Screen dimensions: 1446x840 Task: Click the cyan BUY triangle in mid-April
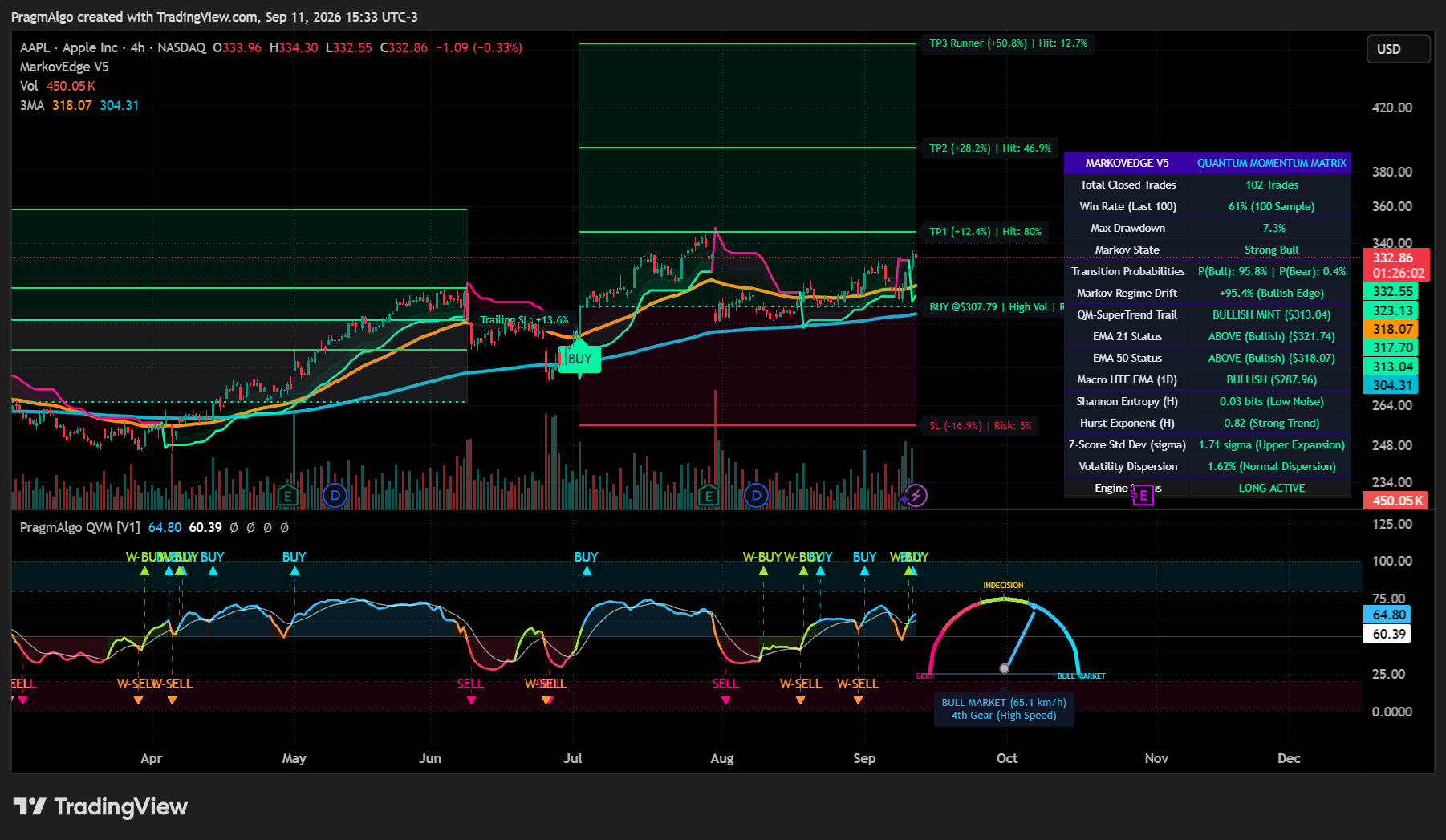[x=213, y=571]
